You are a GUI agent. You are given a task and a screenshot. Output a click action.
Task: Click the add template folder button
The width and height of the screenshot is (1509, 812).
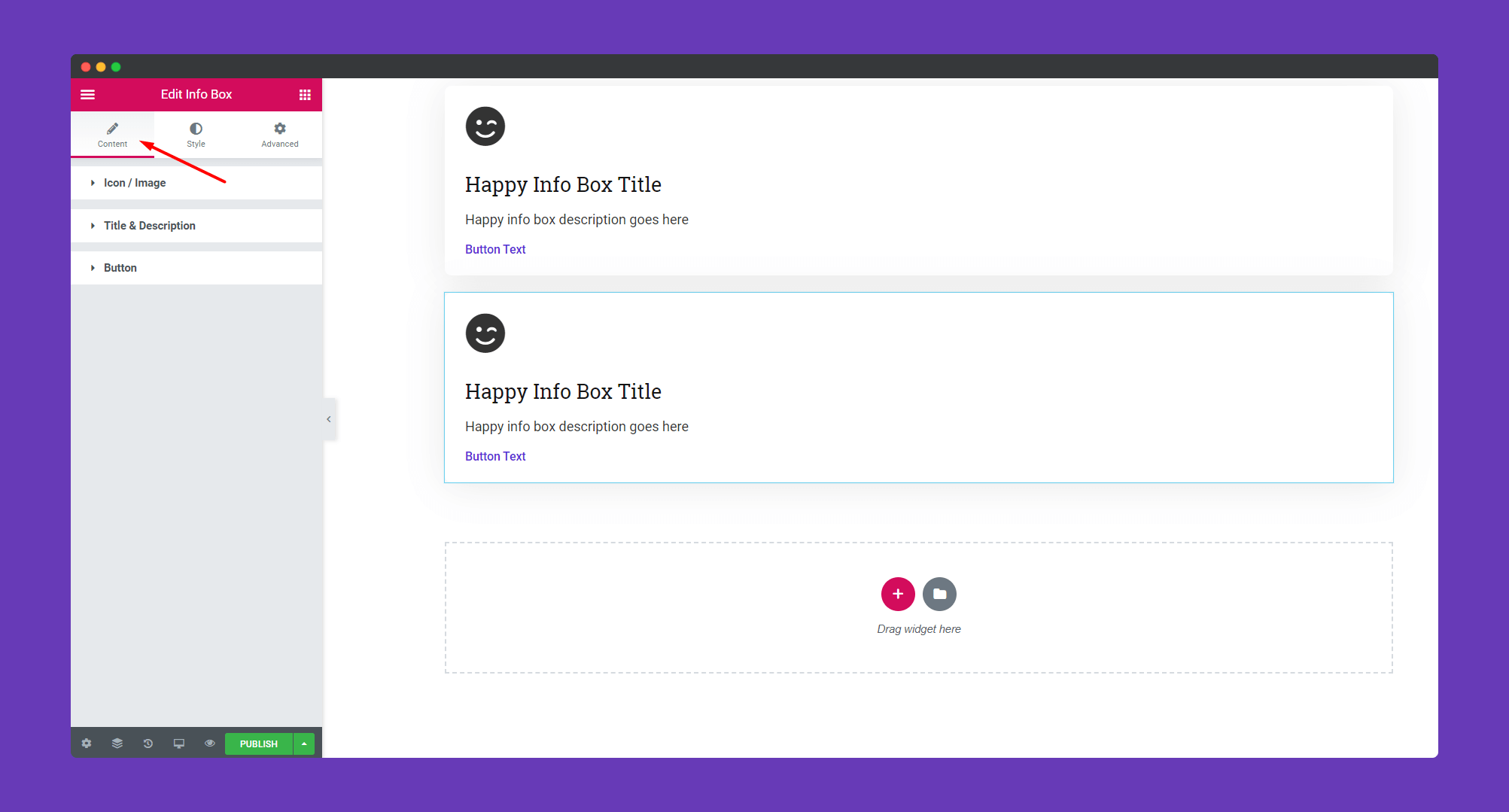pyautogui.click(x=939, y=595)
